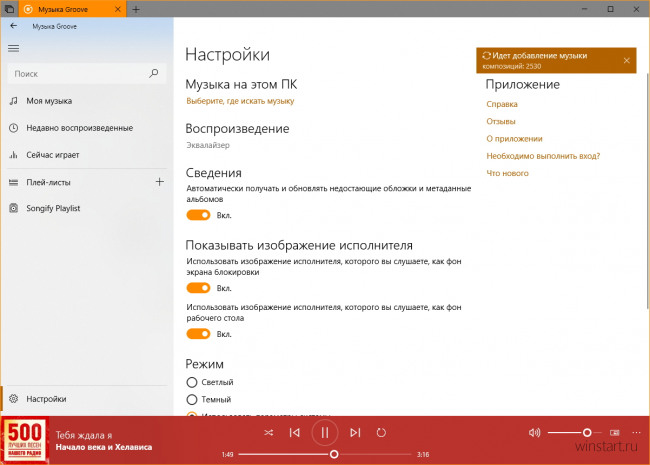Switch to mini player view icon
Screen dimensions: 650x465
click(x=614, y=433)
